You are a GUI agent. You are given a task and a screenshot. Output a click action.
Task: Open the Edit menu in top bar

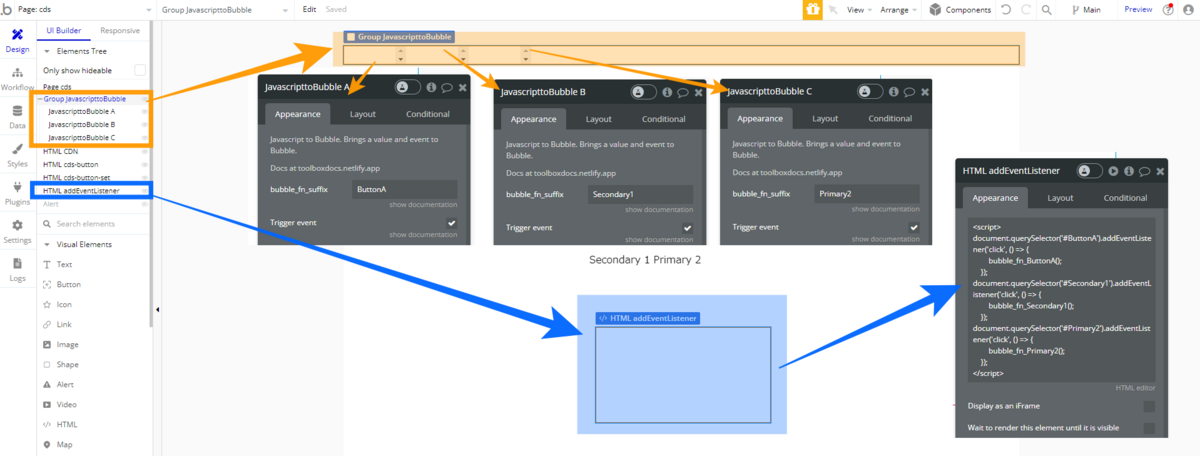click(x=310, y=9)
